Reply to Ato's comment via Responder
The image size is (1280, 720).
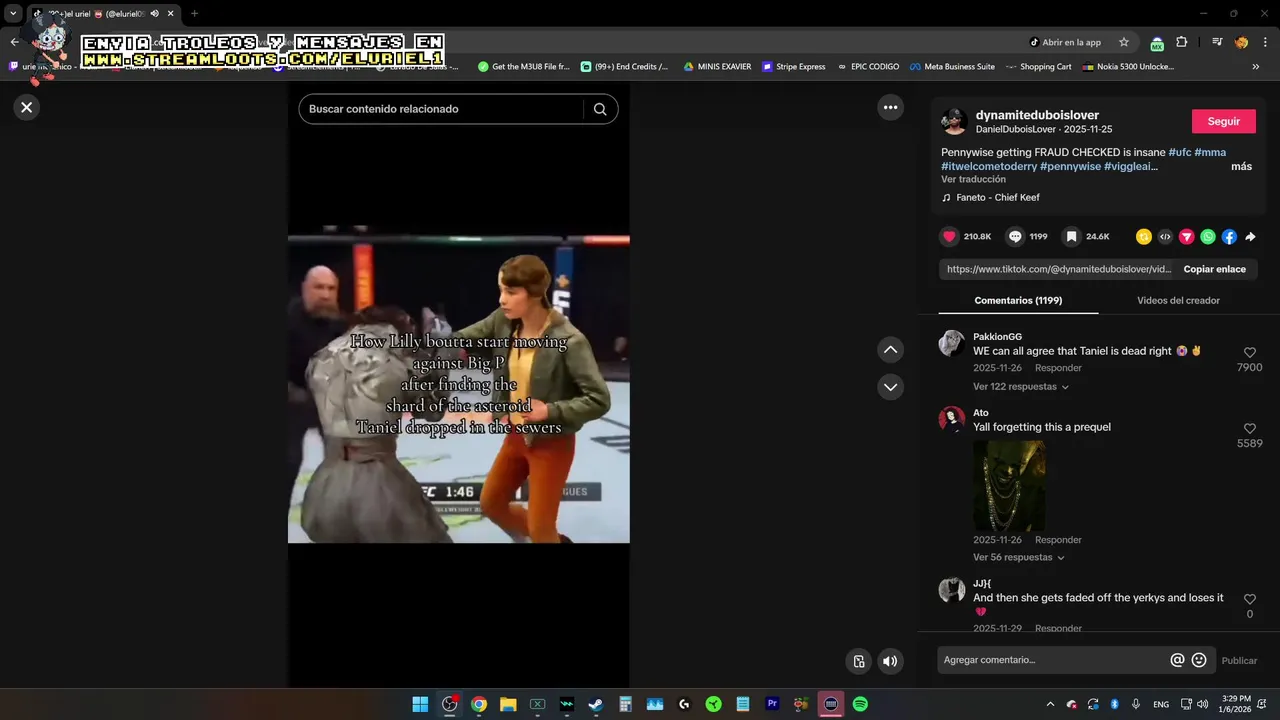pyautogui.click(x=1058, y=540)
